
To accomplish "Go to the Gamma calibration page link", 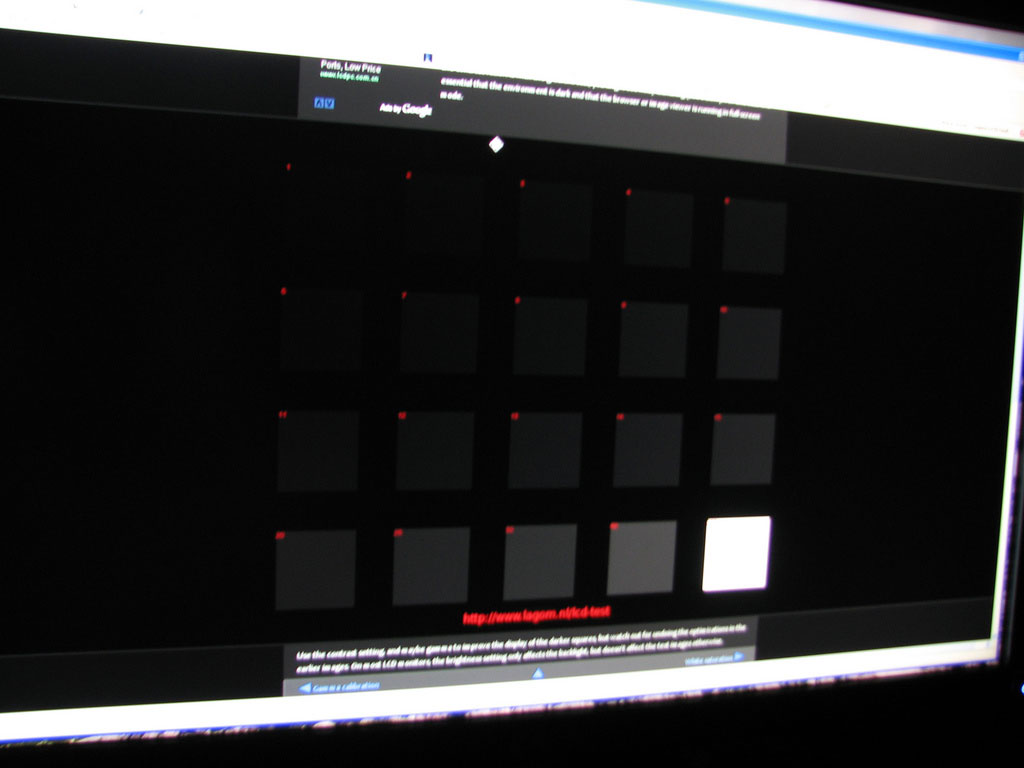I will pyautogui.click(x=345, y=686).
